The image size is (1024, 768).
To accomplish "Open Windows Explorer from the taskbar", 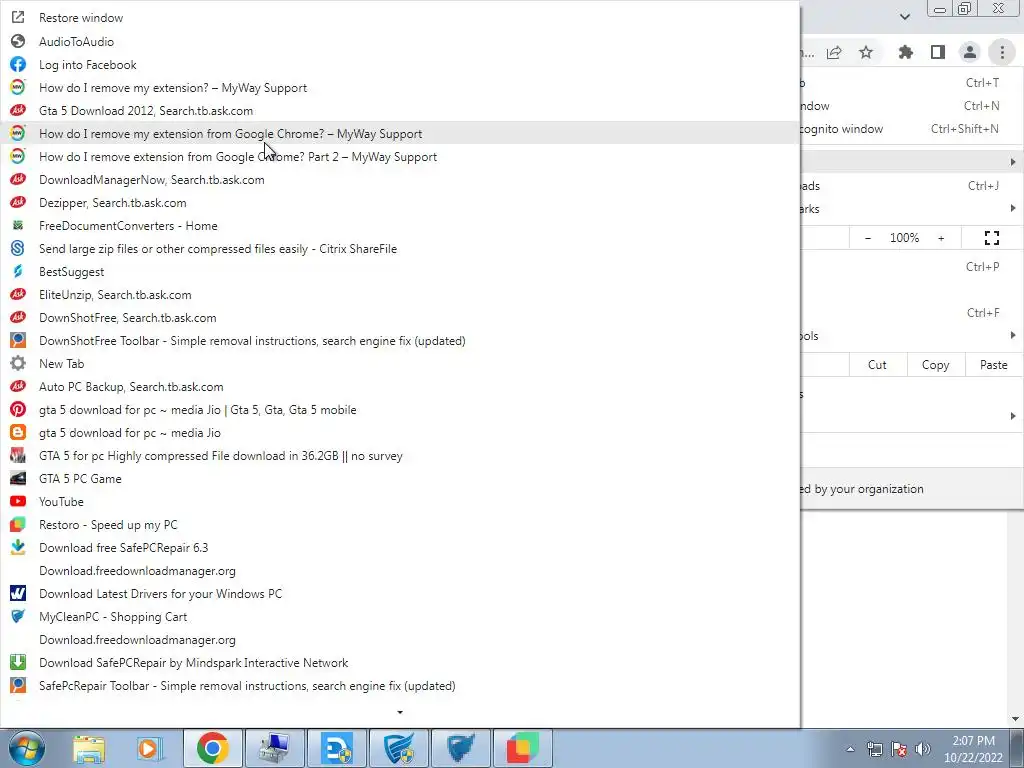I will [89, 748].
